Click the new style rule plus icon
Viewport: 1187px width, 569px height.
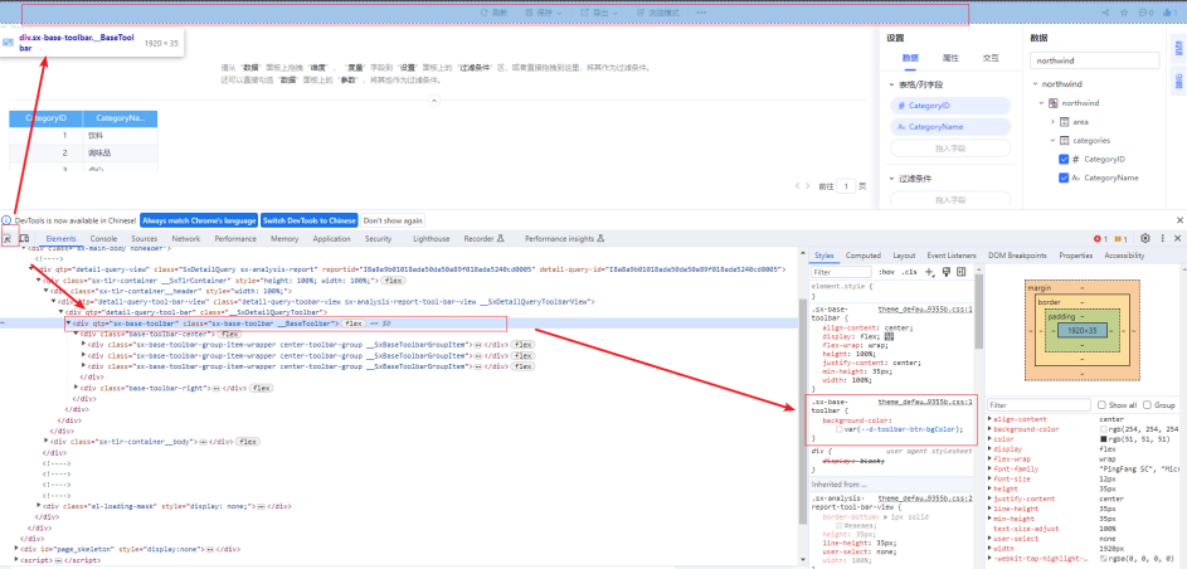pyautogui.click(x=930, y=272)
